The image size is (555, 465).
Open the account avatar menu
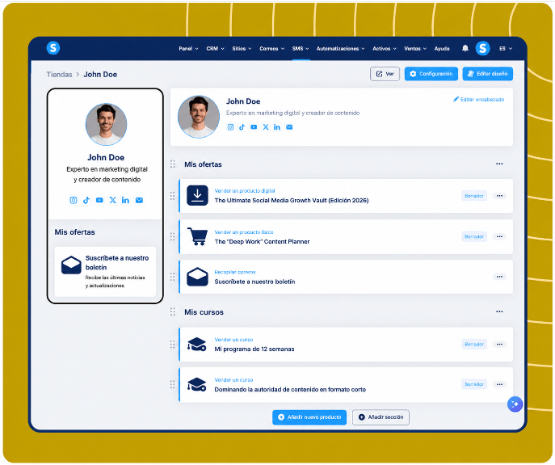[483, 48]
